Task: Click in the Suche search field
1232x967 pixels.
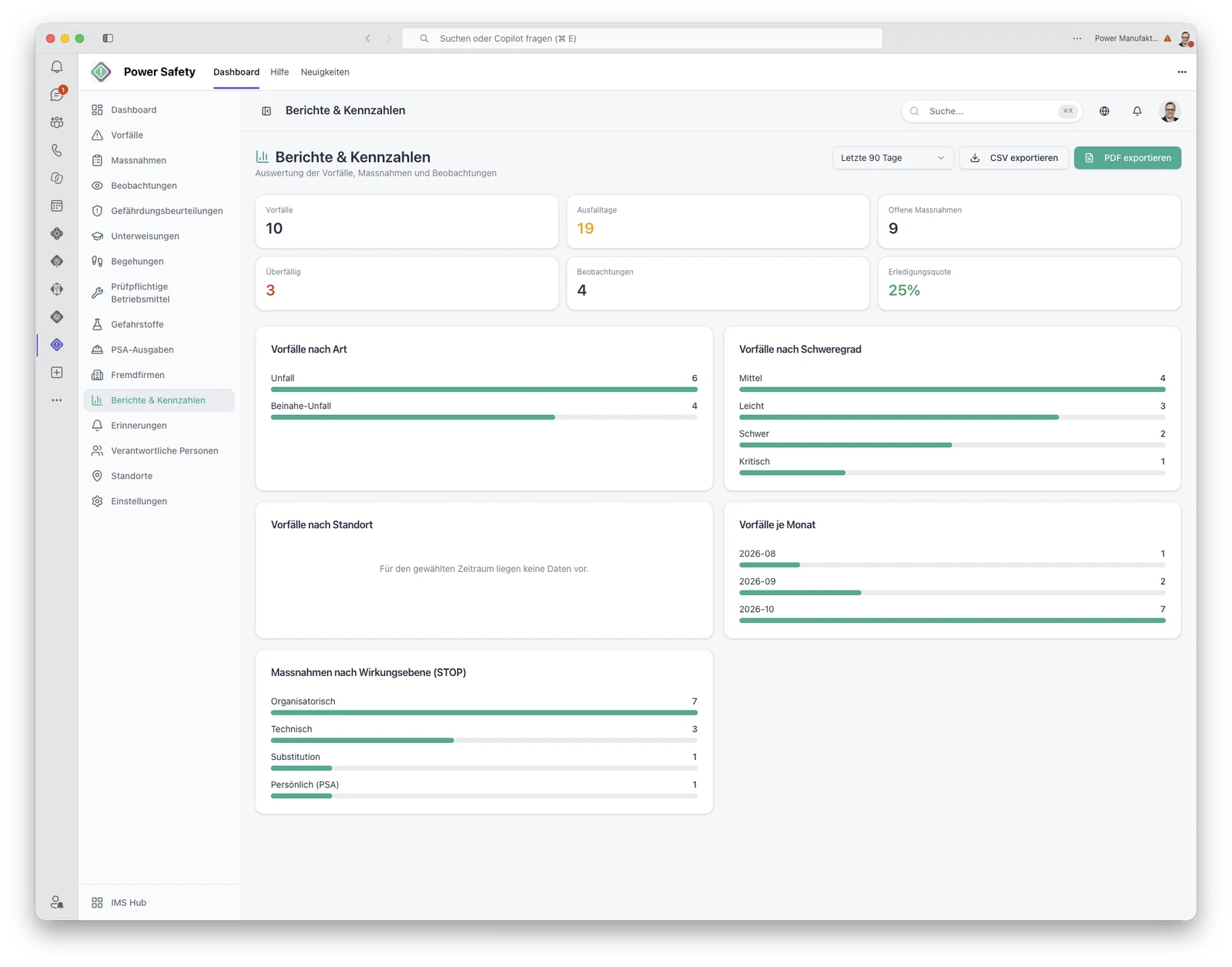Action: pos(991,111)
